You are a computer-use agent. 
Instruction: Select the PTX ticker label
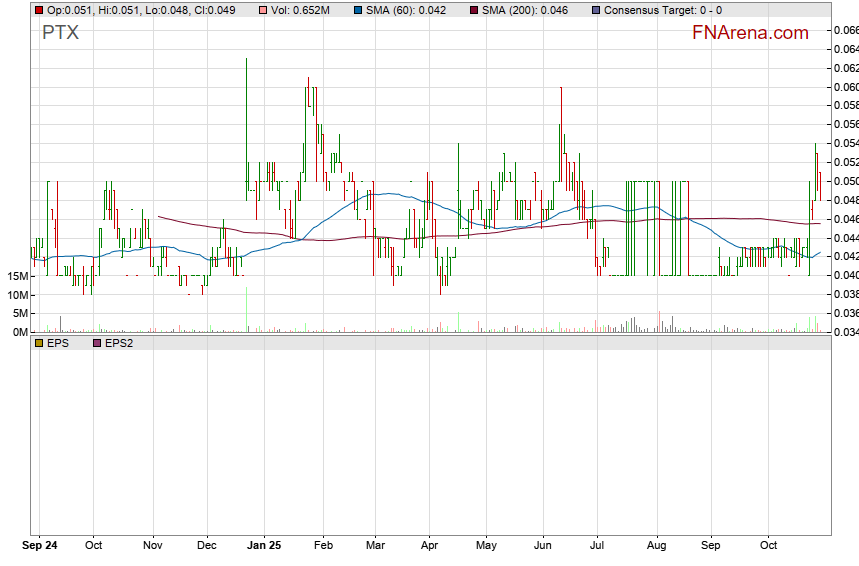[x=60, y=32]
